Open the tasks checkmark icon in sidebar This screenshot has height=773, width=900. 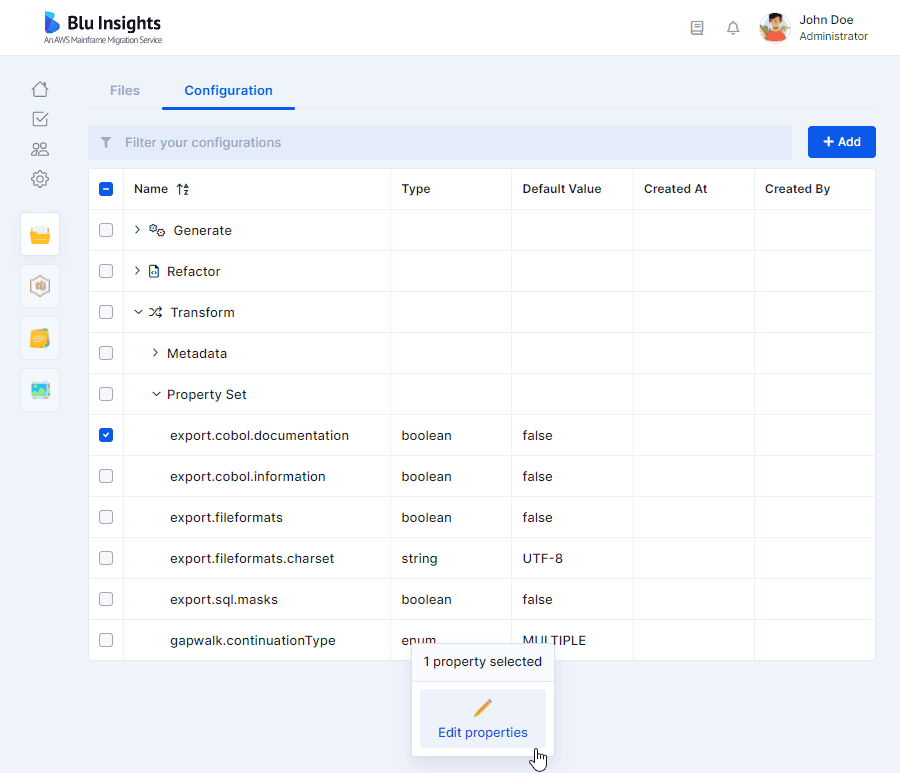(x=40, y=119)
